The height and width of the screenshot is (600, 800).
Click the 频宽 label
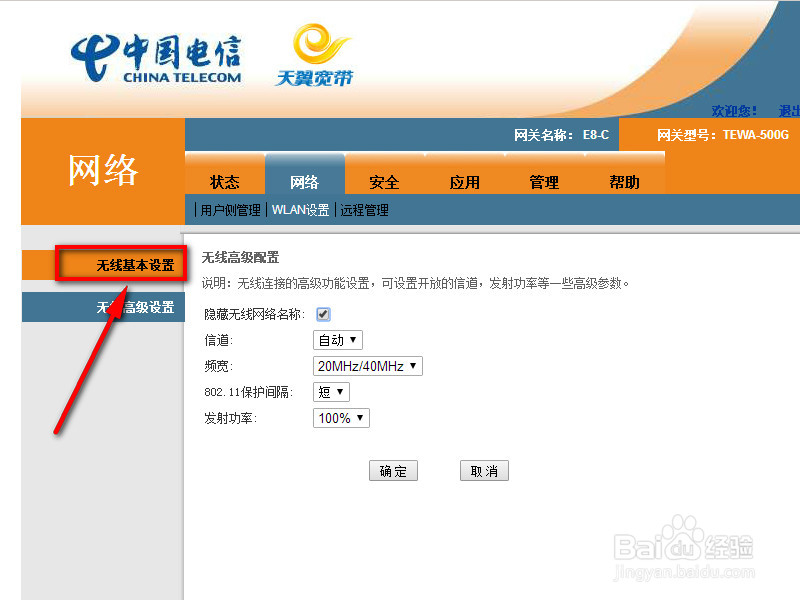click(x=218, y=366)
